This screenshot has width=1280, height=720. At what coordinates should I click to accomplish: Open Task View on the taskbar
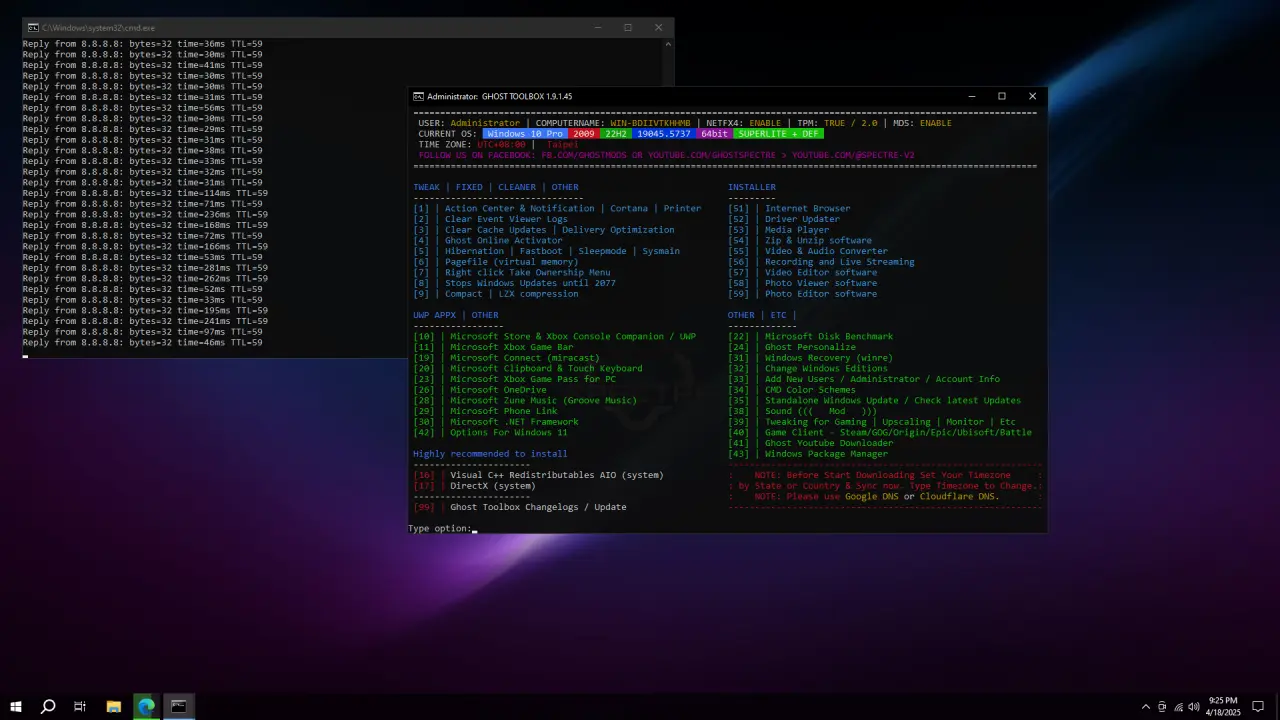80,706
